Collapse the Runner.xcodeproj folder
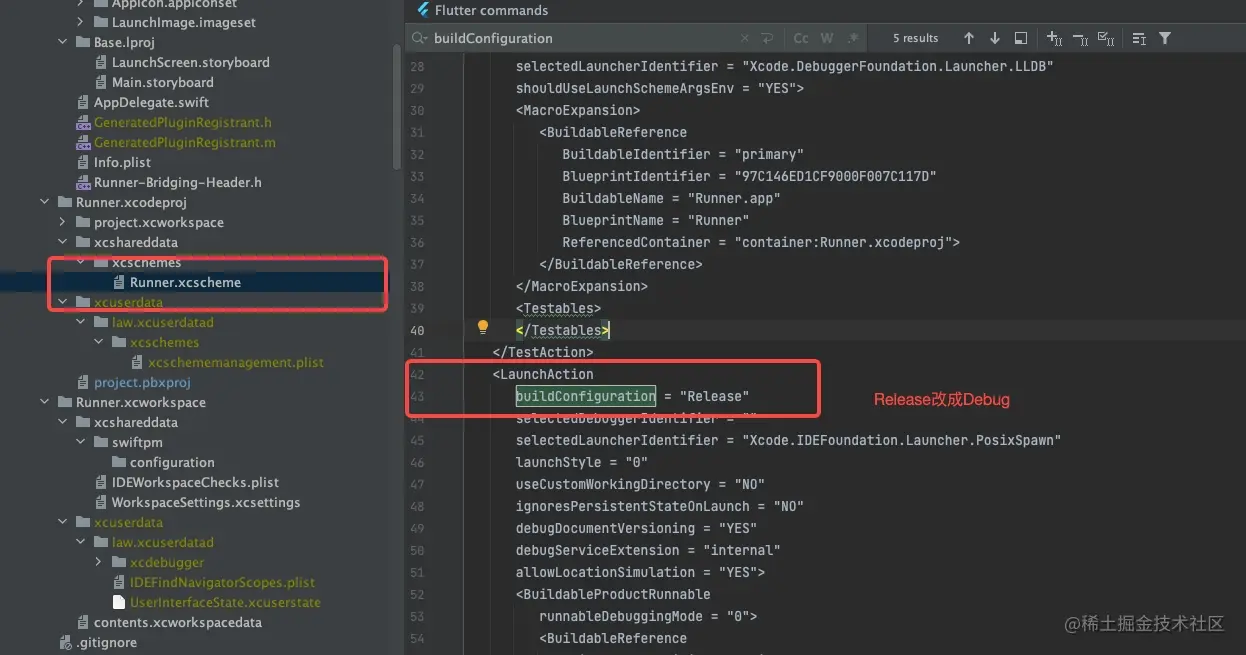This screenshot has height=655, width=1246. 45,202
